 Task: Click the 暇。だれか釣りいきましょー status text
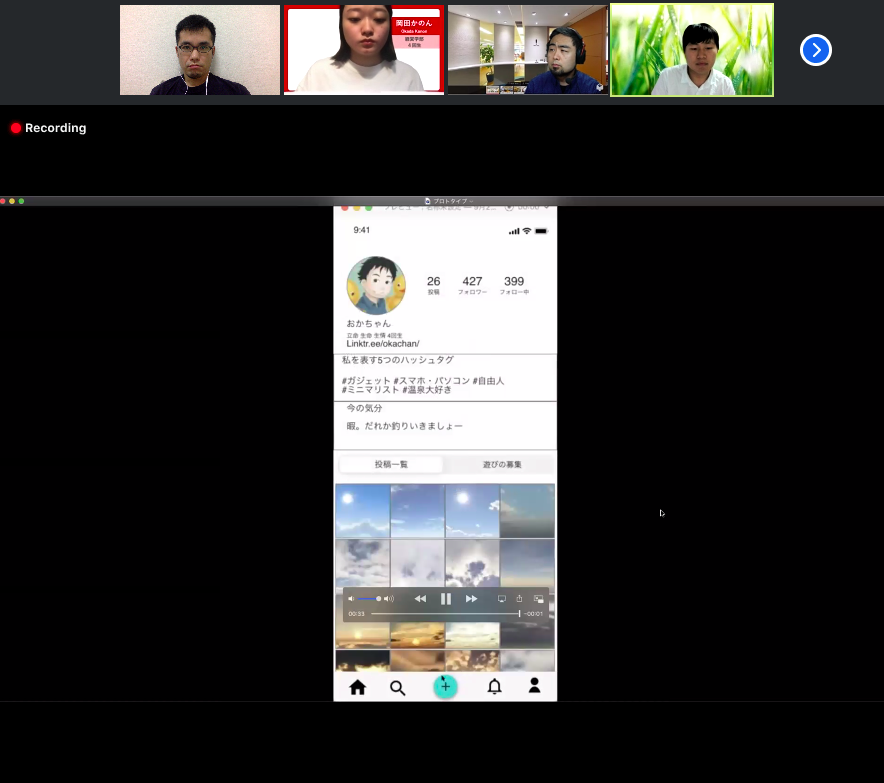404,426
